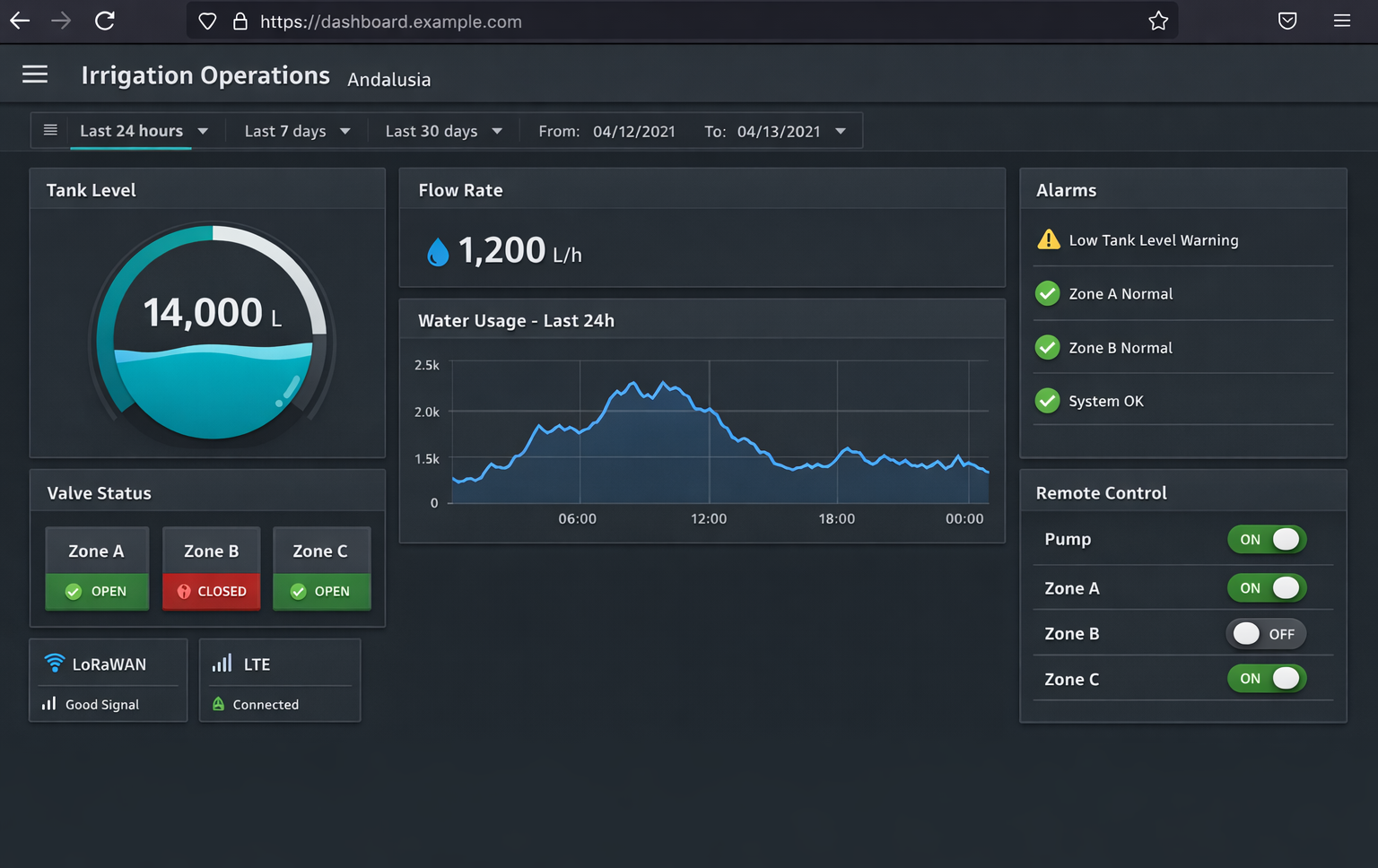Image resolution: width=1378 pixels, height=868 pixels.
Task: Turn off the Pump toggle
Action: [1267, 539]
